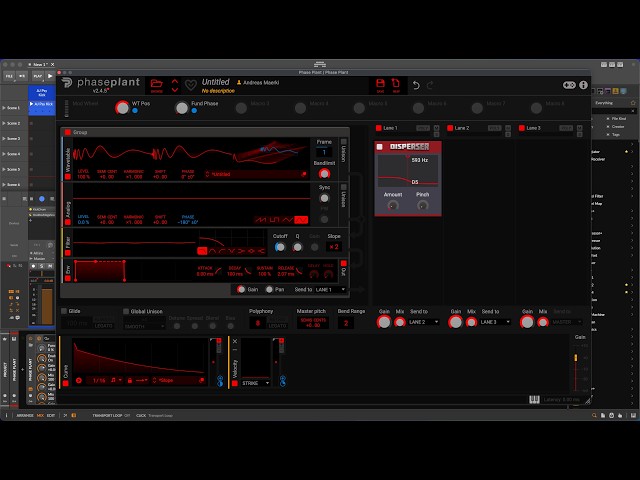640x480 pixels.
Task: Adjust the WT Pos macro knob
Action: click(122, 107)
